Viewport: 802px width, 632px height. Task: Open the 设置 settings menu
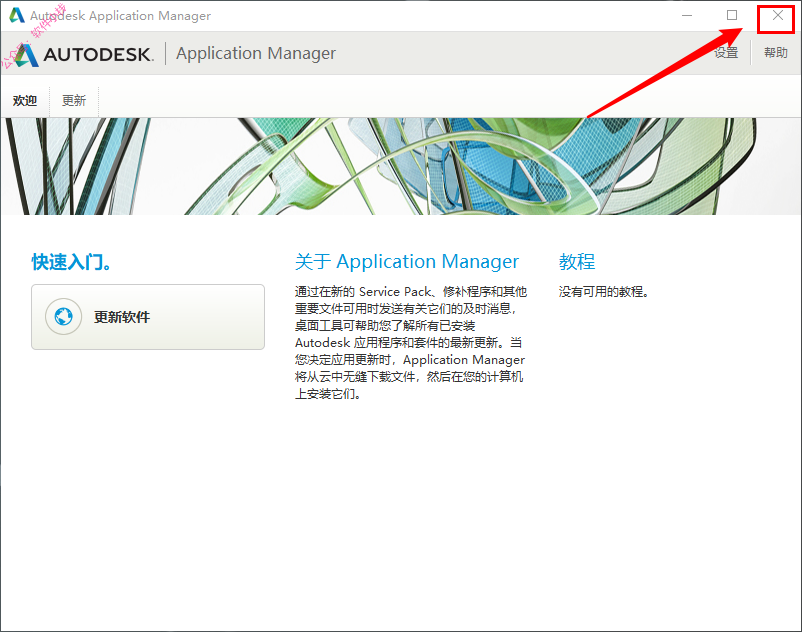[x=726, y=53]
